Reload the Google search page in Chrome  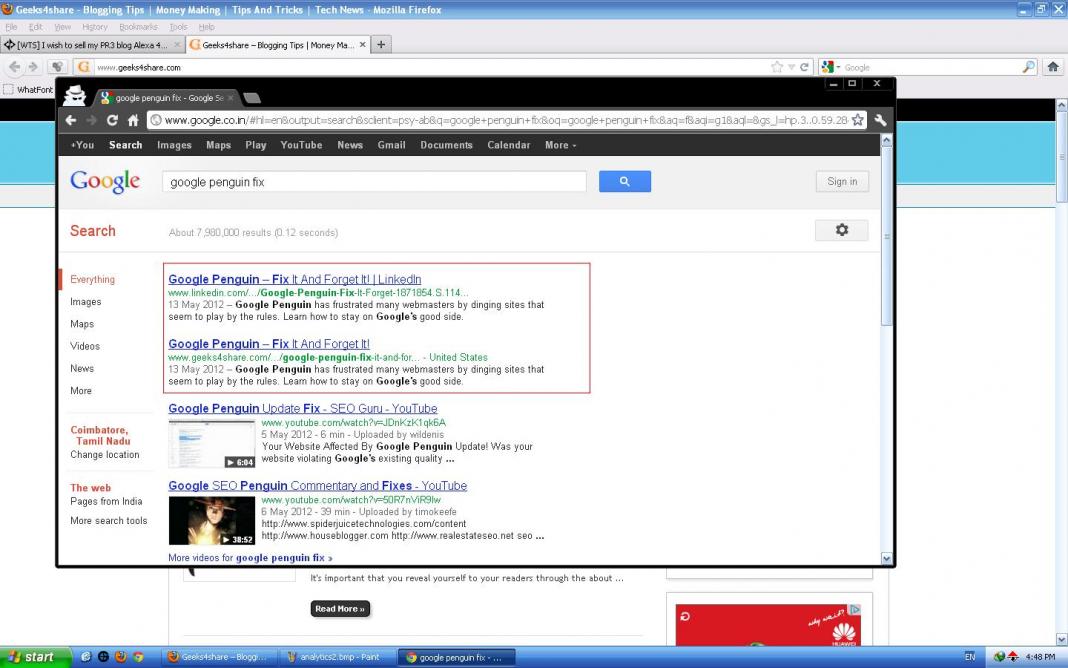(112, 121)
